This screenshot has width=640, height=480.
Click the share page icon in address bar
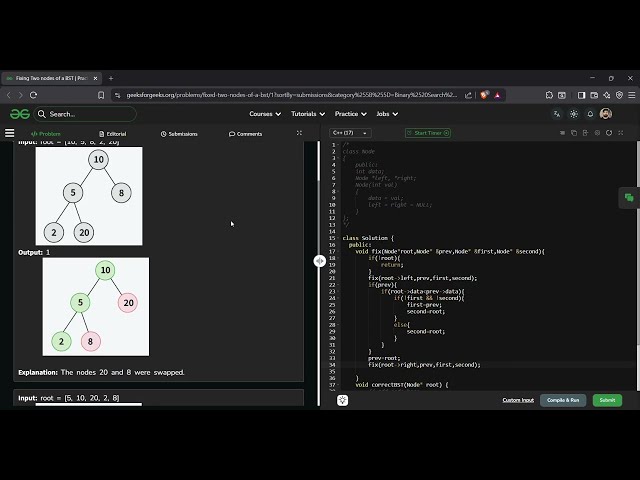click(468, 95)
